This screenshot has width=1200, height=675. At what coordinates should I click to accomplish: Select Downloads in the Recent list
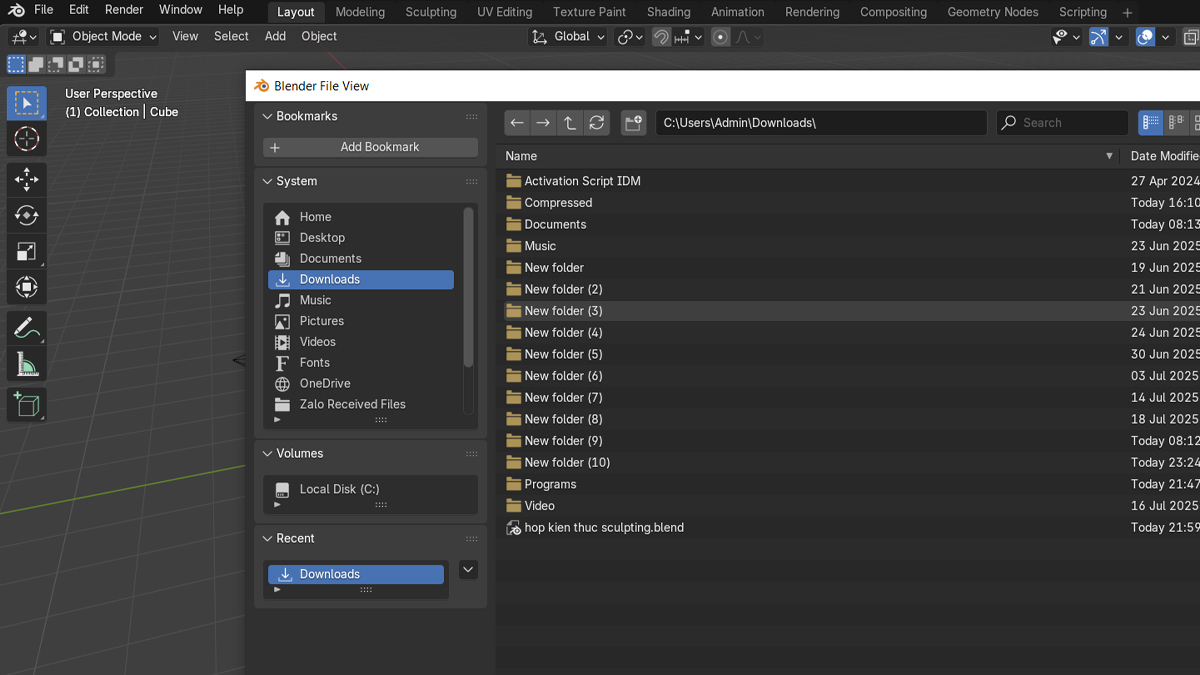356,575
